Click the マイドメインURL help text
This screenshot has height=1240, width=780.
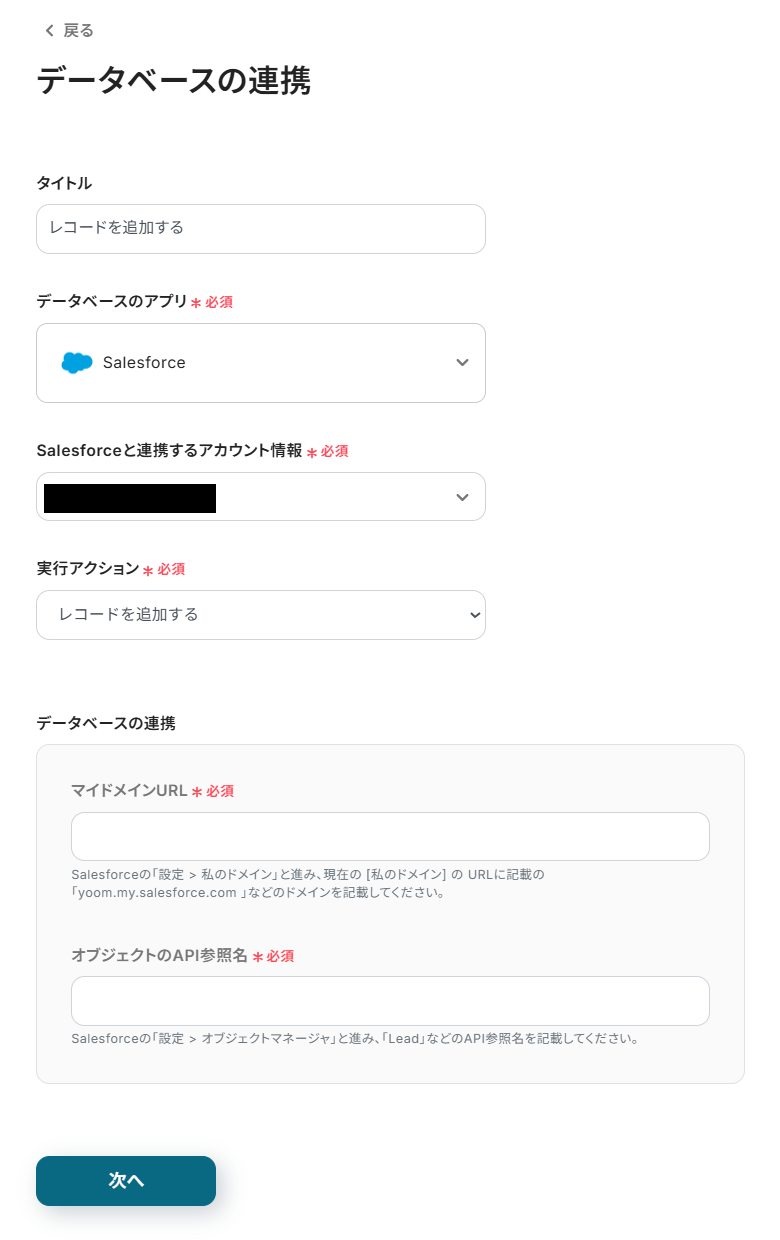pyautogui.click(x=307, y=883)
